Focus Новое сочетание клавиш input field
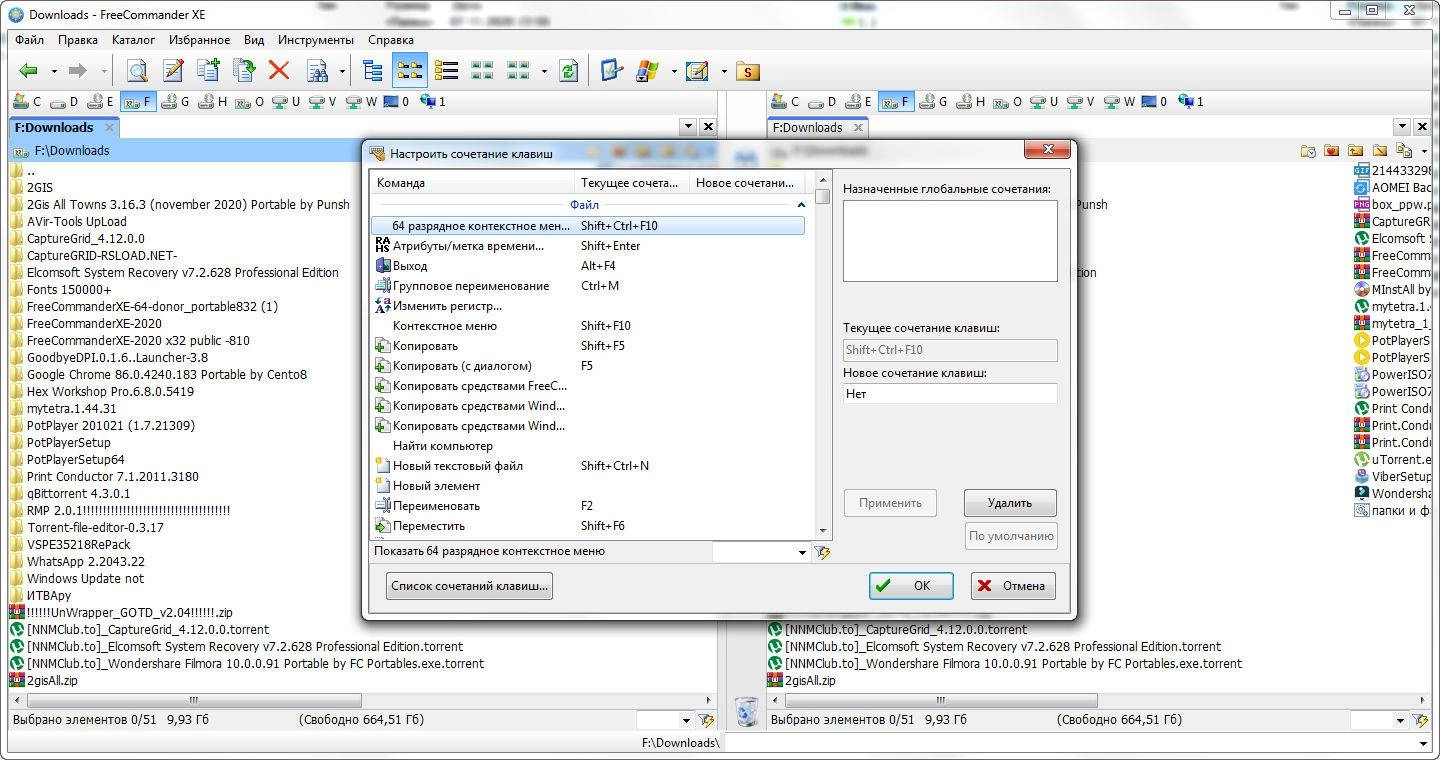 click(x=950, y=394)
